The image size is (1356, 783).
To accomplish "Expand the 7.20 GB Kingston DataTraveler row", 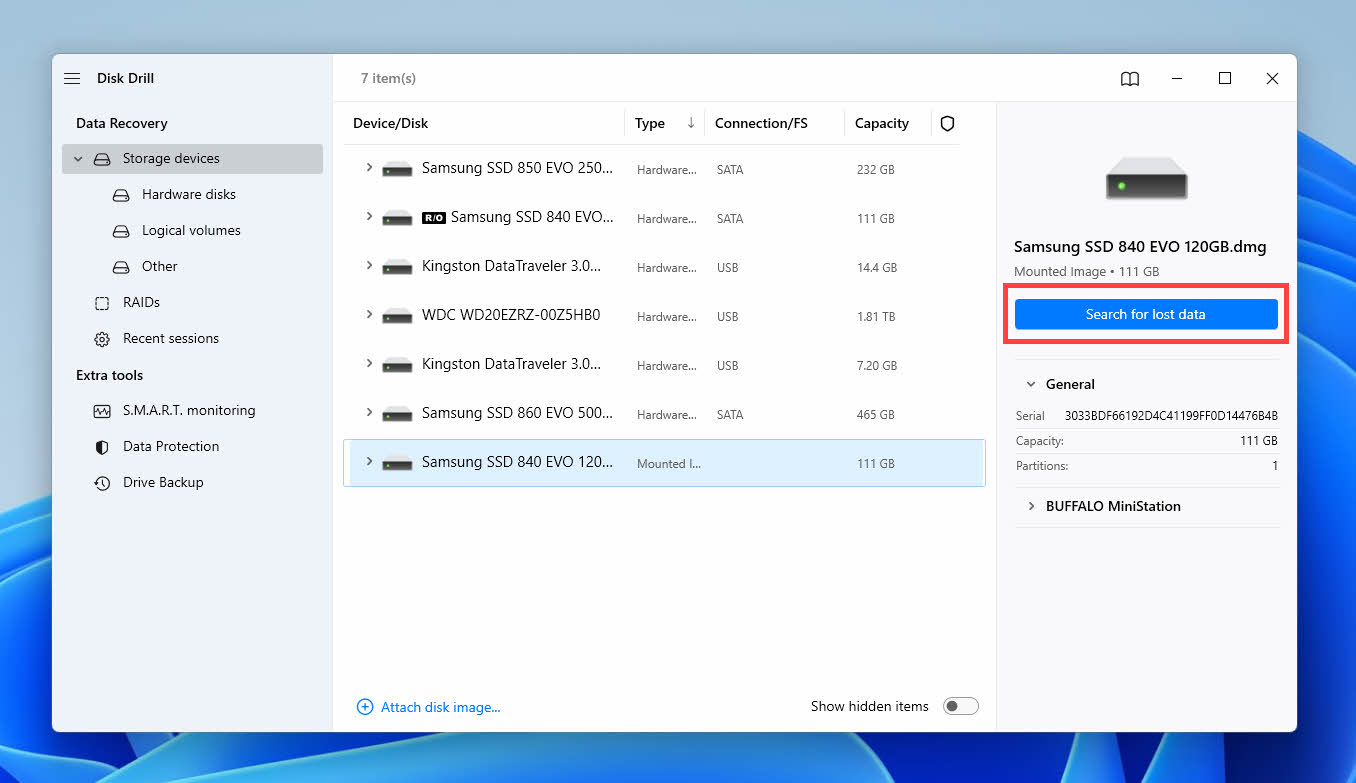I will coord(368,364).
